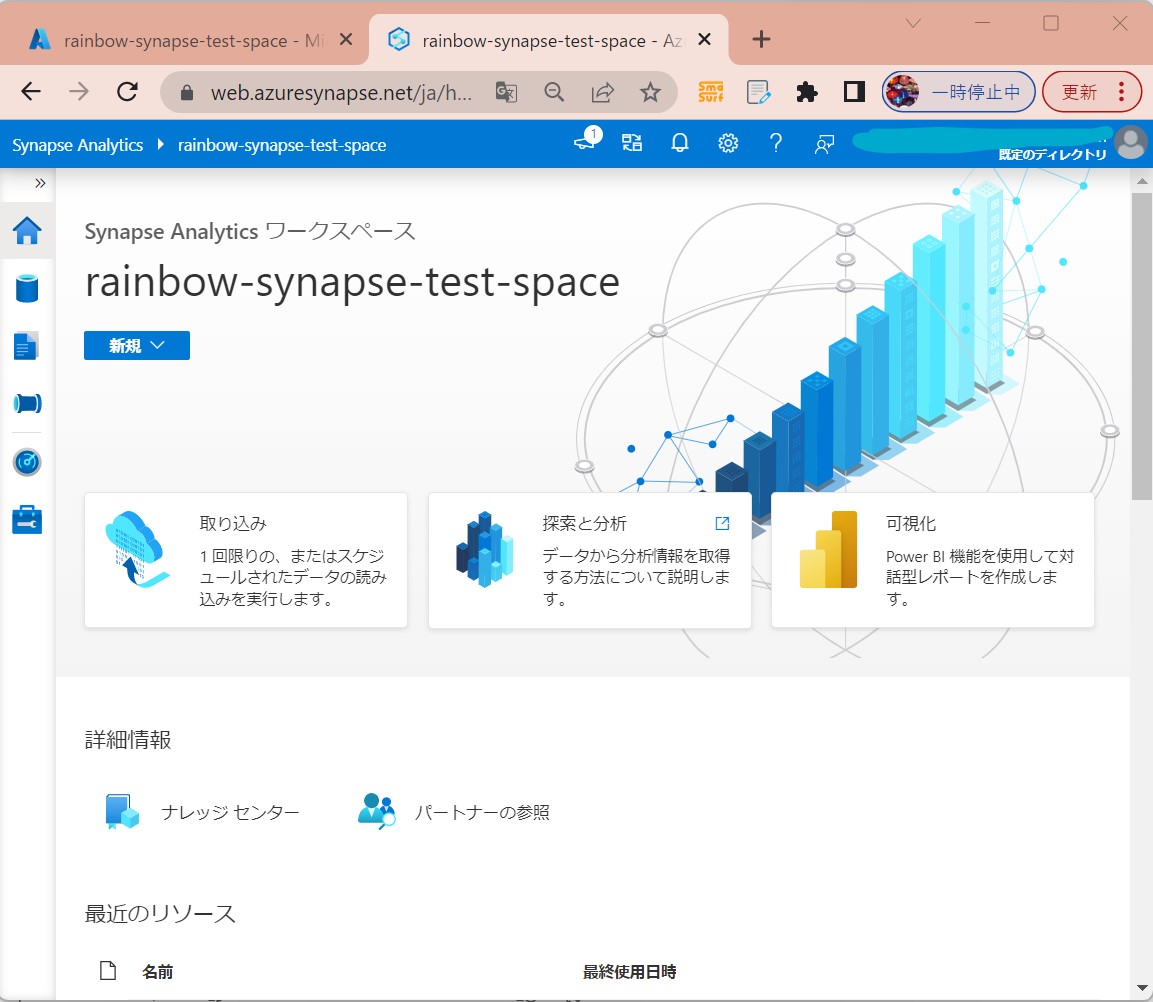The height and width of the screenshot is (1002, 1153).
Task: Go forward in browser history
Action: pos(79,92)
